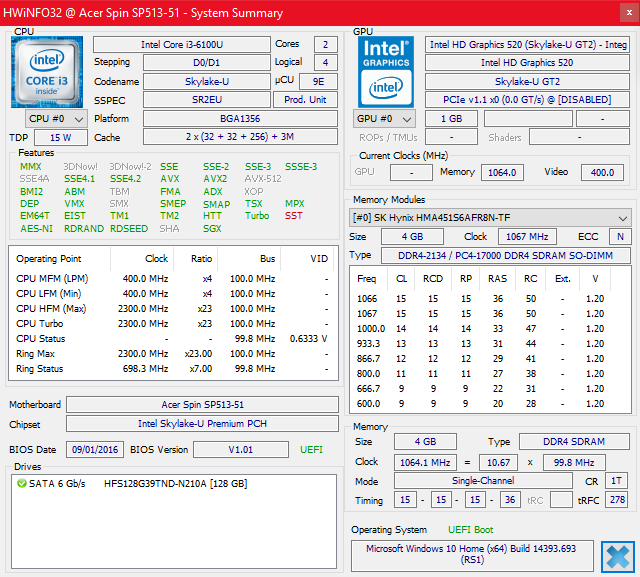The width and height of the screenshot is (640, 577).
Task: Click the Memory Type DDR4 SDRAM field
Action: (574, 442)
